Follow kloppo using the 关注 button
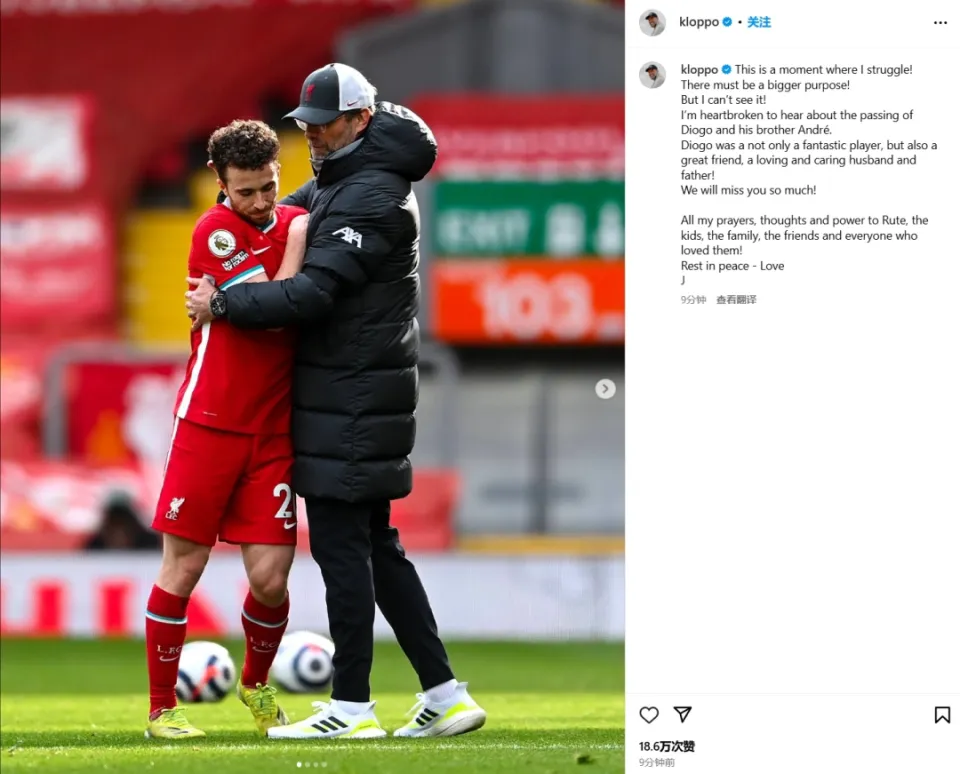The width and height of the screenshot is (960, 774). click(759, 22)
